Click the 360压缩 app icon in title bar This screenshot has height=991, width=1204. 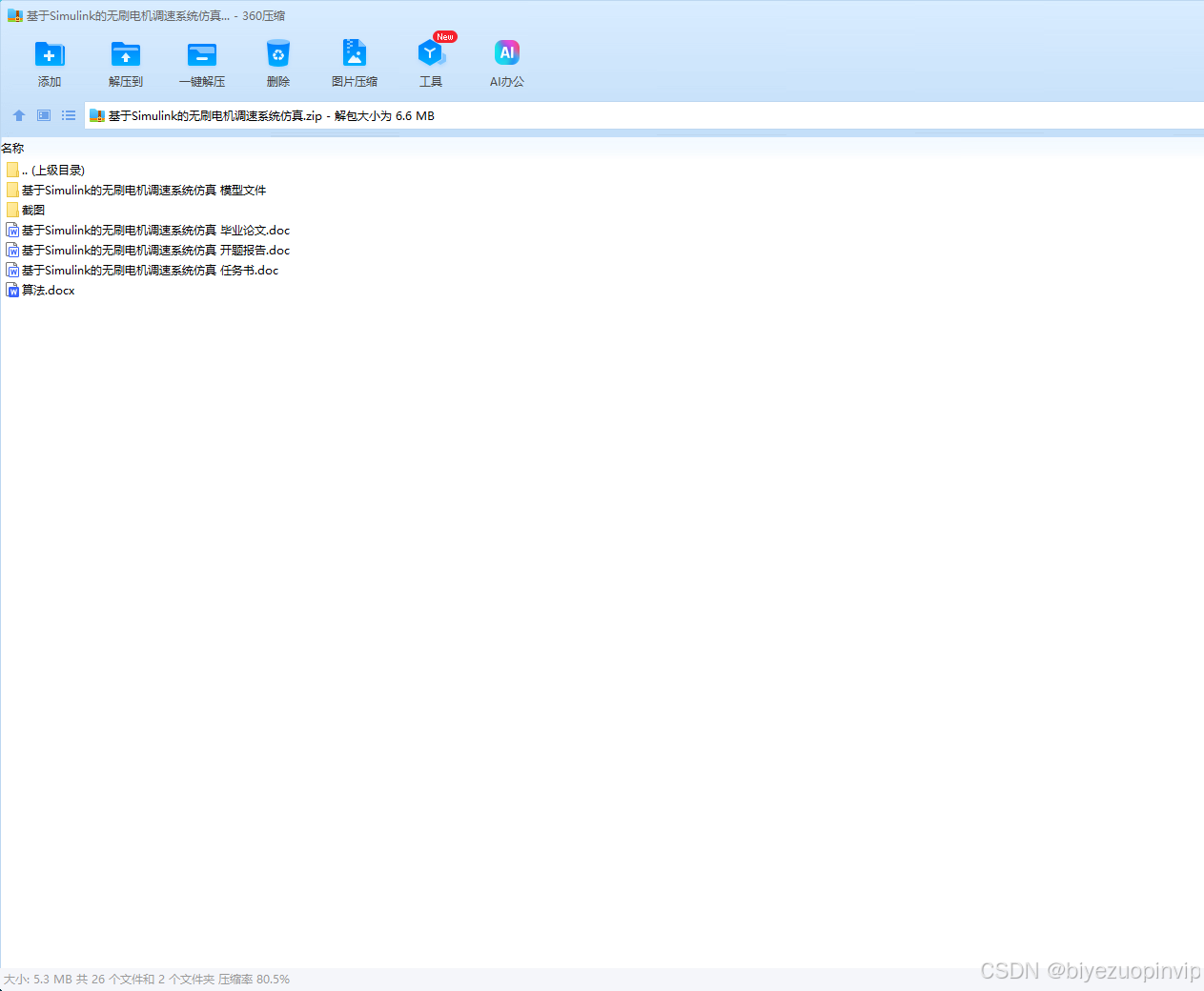(14, 15)
